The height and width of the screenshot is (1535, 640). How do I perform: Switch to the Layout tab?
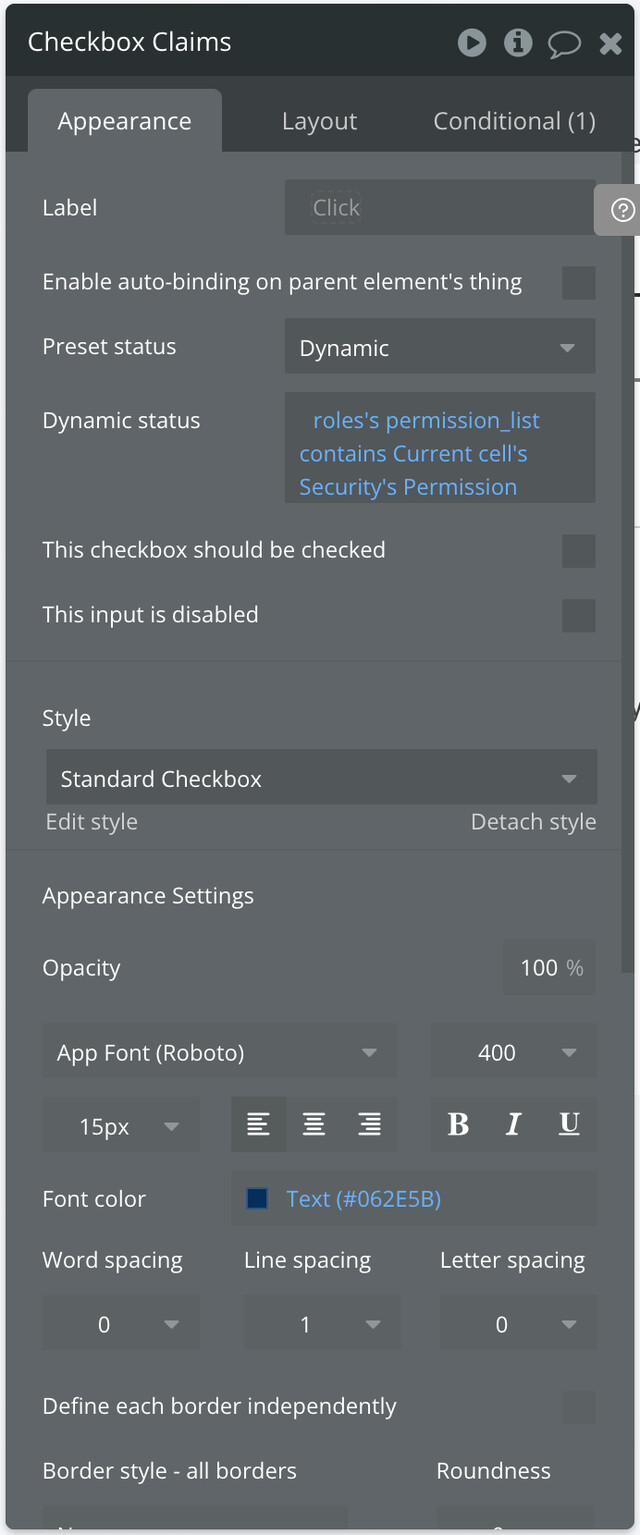pos(319,121)
